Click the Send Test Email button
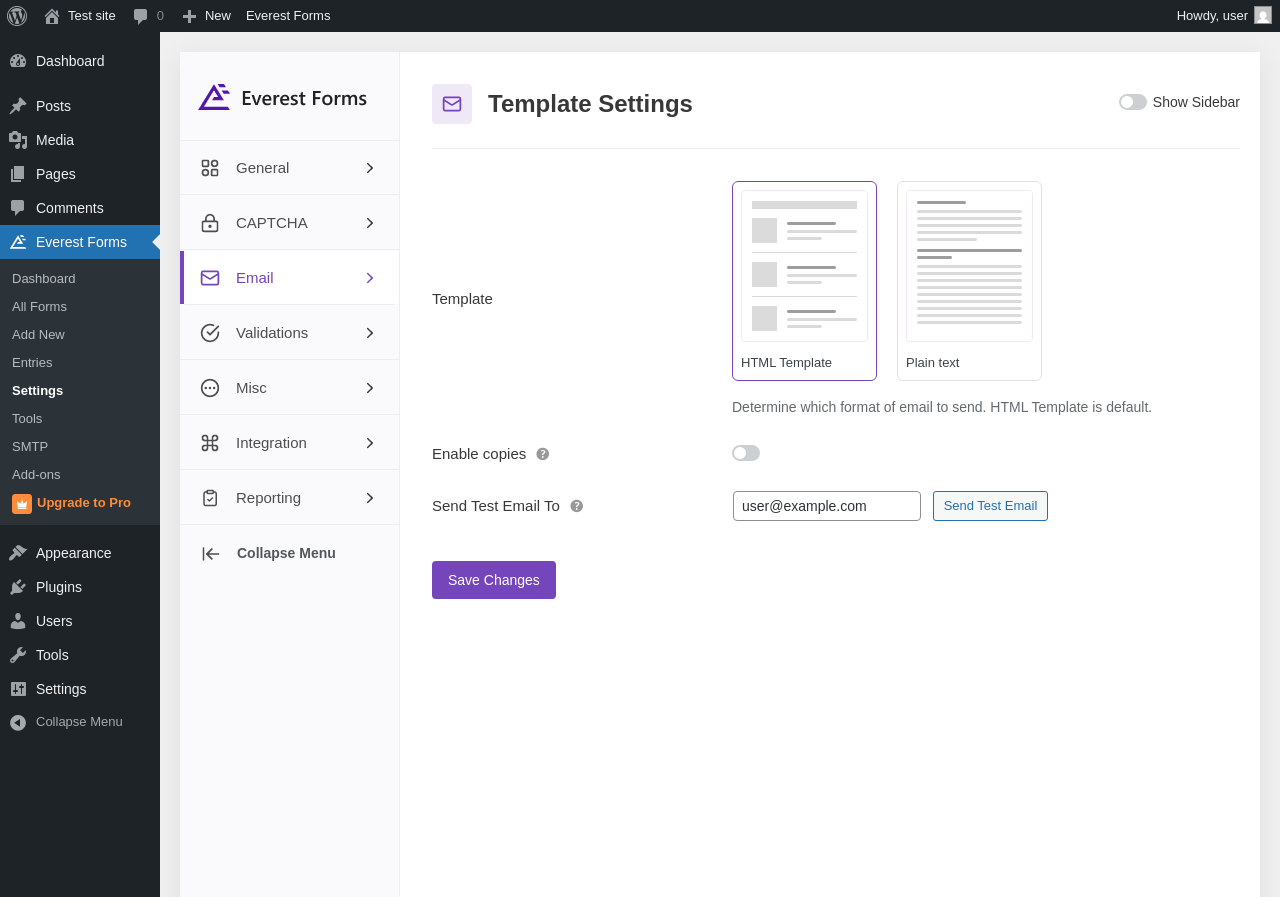 coord(990,506)
